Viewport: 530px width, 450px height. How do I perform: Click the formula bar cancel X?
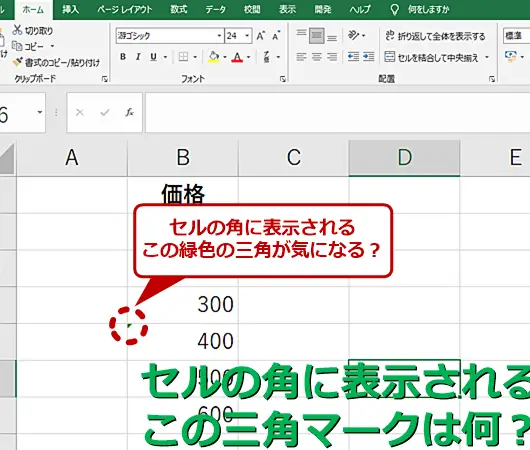coord(80,112)
